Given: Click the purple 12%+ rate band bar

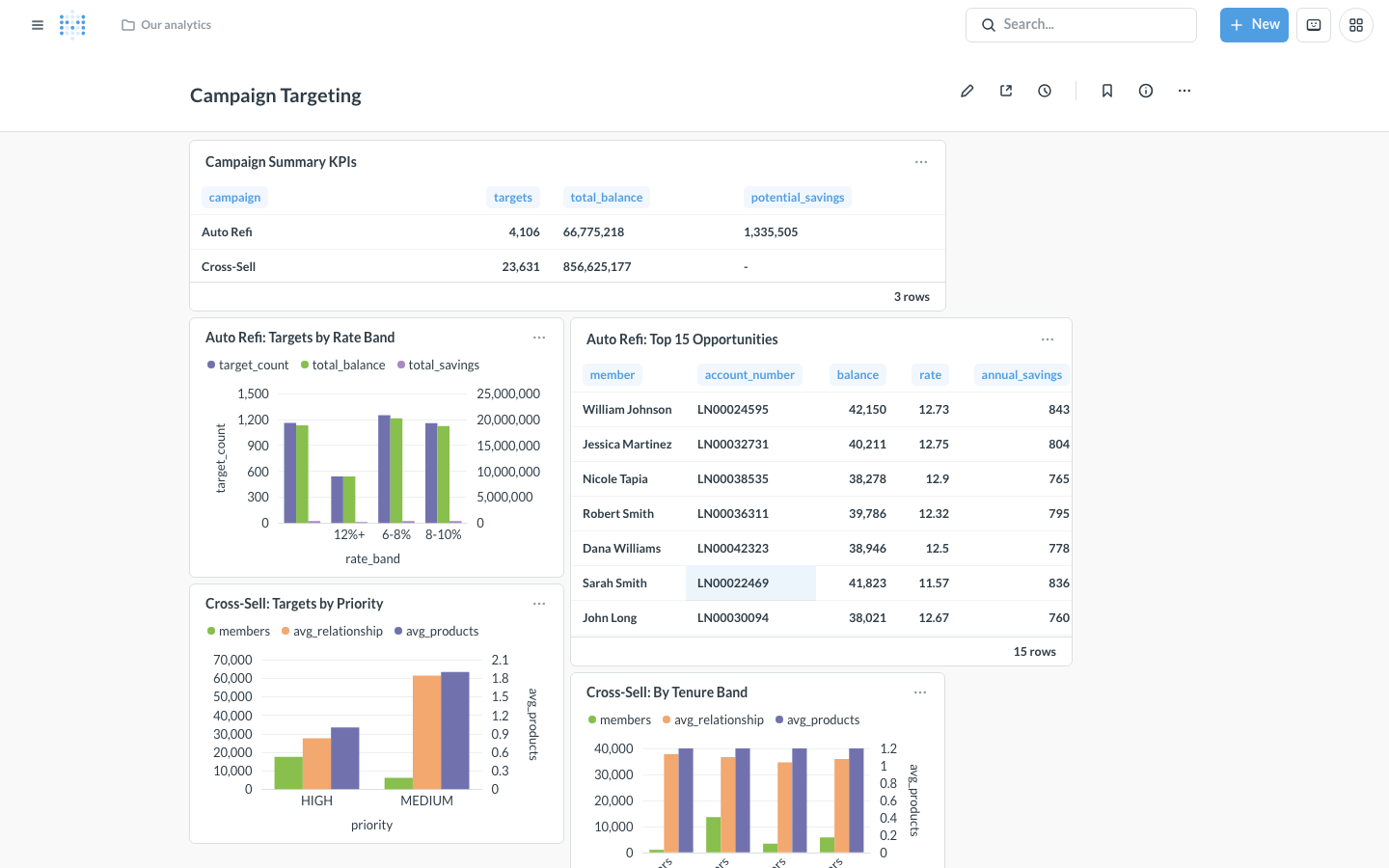Looking at the screenshot, I should click(x=338, y=500).
